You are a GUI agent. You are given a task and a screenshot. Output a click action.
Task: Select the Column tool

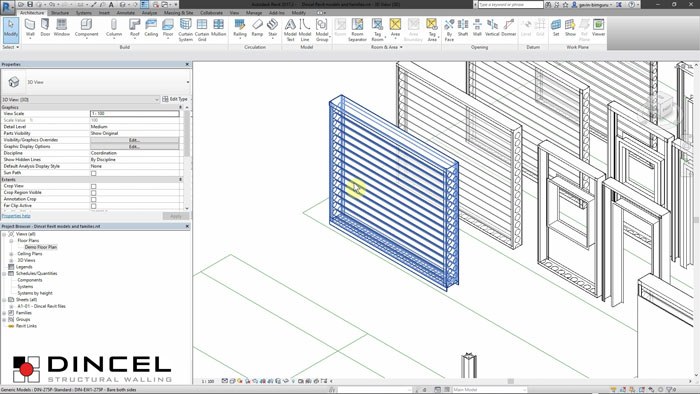pos(114,28)
